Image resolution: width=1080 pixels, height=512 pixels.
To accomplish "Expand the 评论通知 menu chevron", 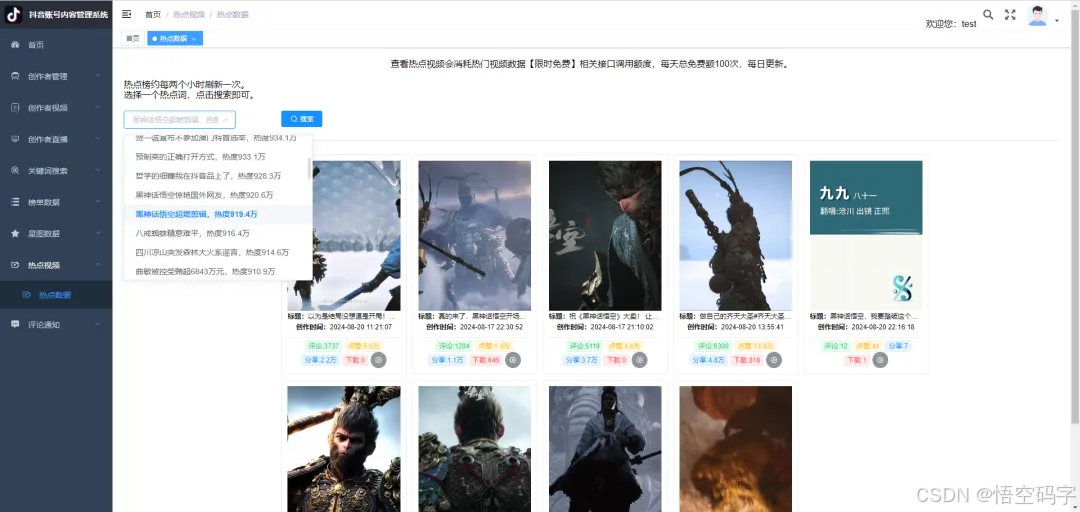I will pyautogui.click(x=98, y=324).
